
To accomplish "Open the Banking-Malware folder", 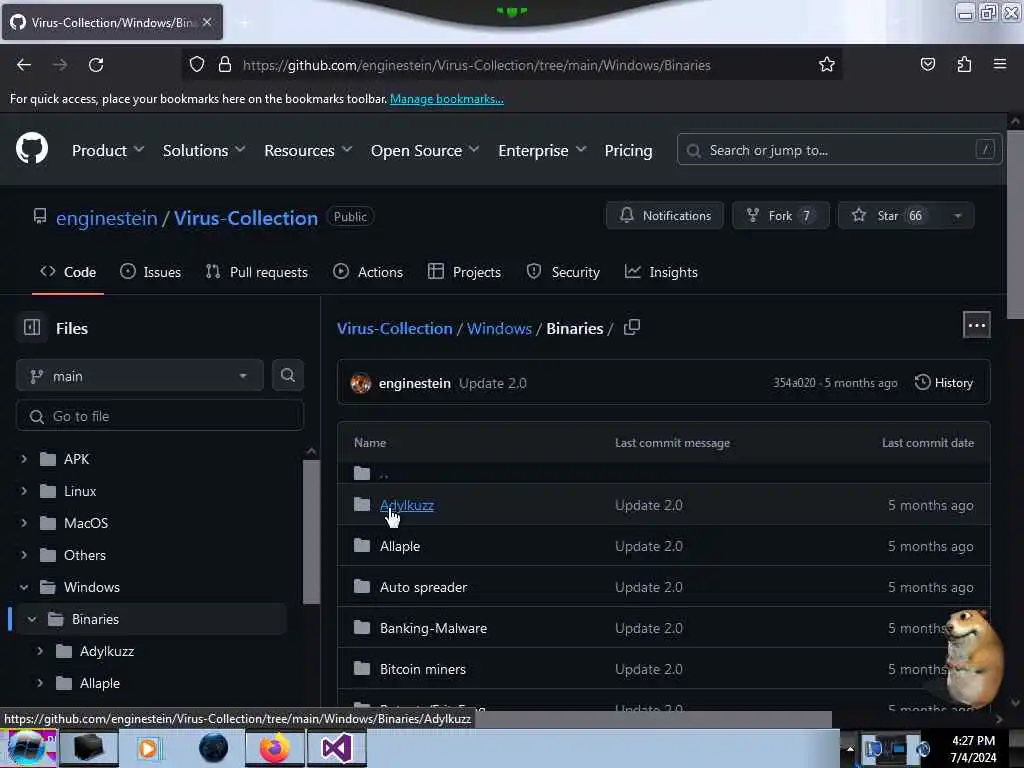I will coord(433,628).
